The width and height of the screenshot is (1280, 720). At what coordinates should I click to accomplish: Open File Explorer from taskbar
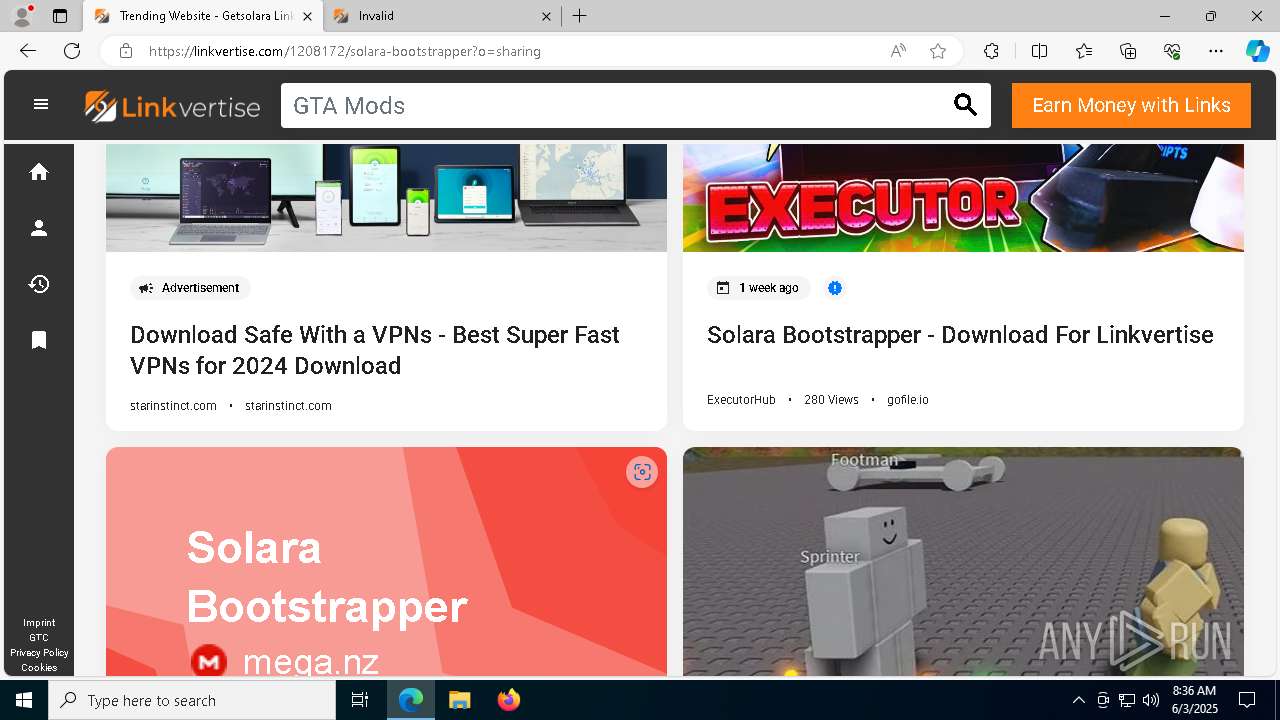click(x=459, y=700)
